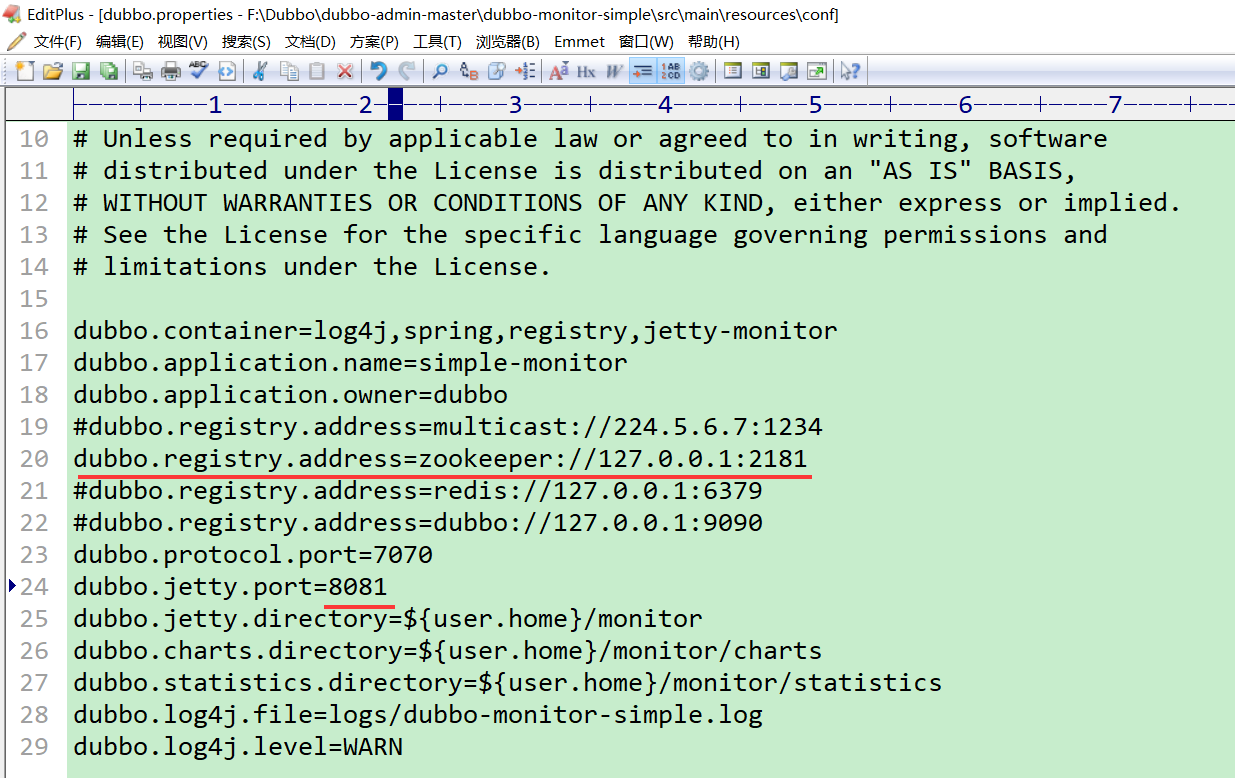The image size is (1235, 778).
Task: Open the 文件(F) menu
Action: 58,42
